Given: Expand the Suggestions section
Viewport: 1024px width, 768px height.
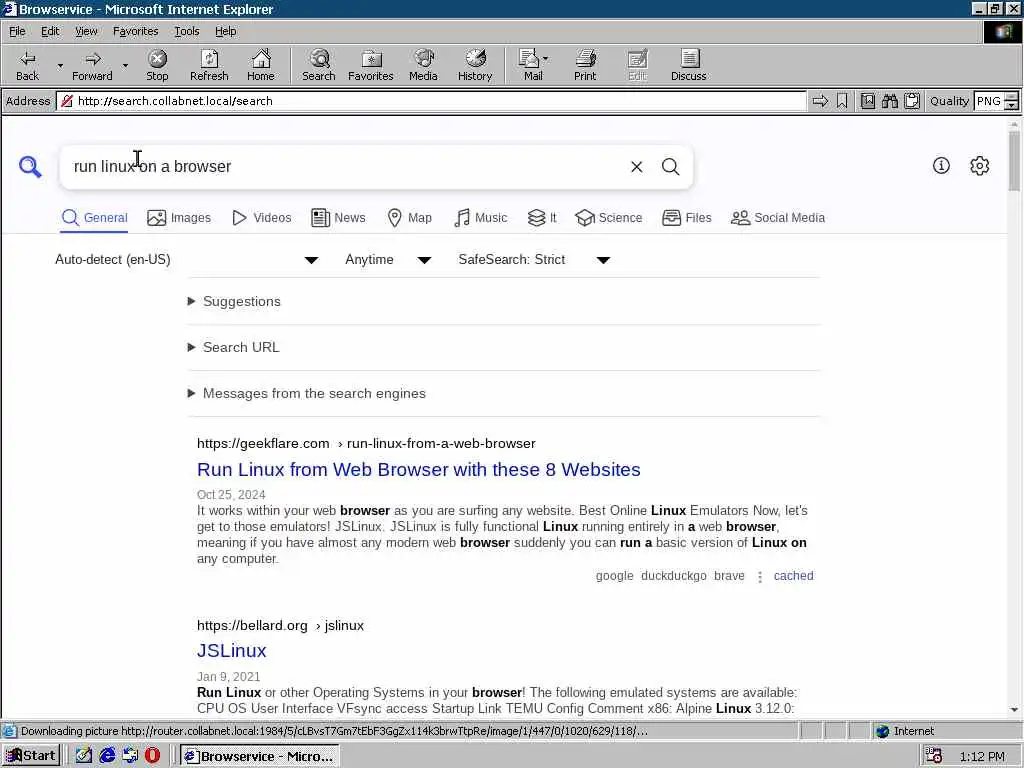Looking at the screenshot, I should pyautogui.click(x=235, y=302).
